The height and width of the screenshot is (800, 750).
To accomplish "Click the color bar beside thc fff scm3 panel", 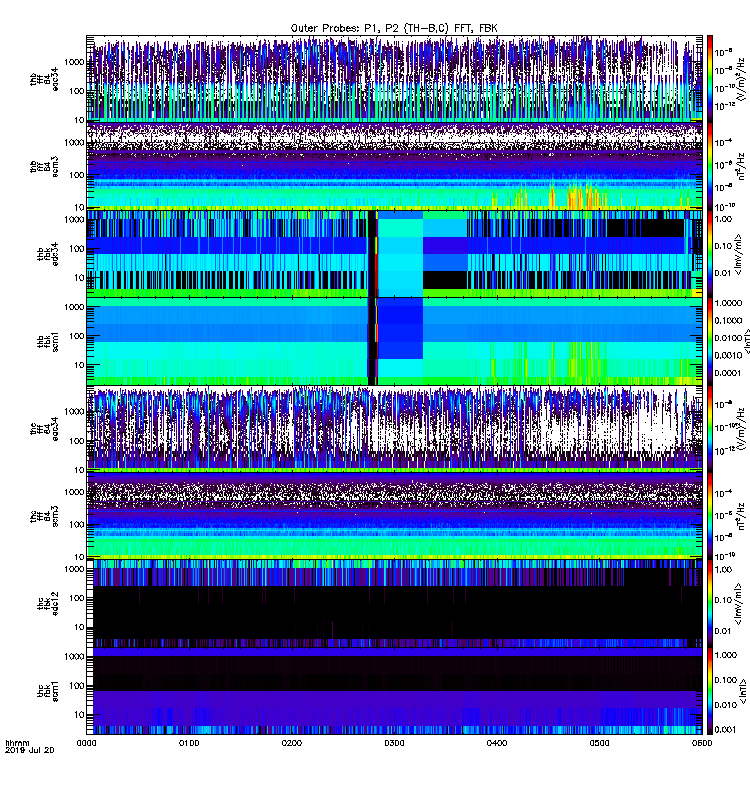I will [710, 516].
